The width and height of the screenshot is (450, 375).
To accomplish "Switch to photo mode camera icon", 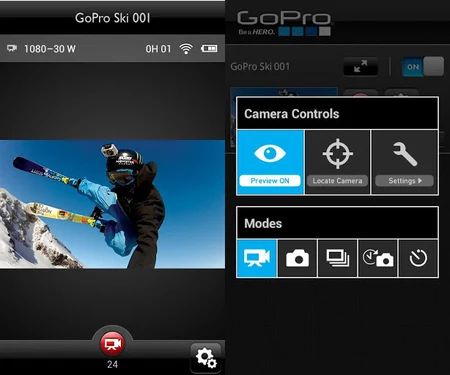I will (x=297, y=258).
